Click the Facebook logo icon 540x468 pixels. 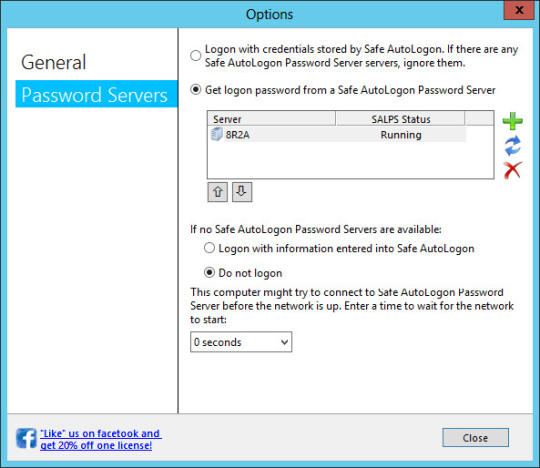[x=26, y=438]
